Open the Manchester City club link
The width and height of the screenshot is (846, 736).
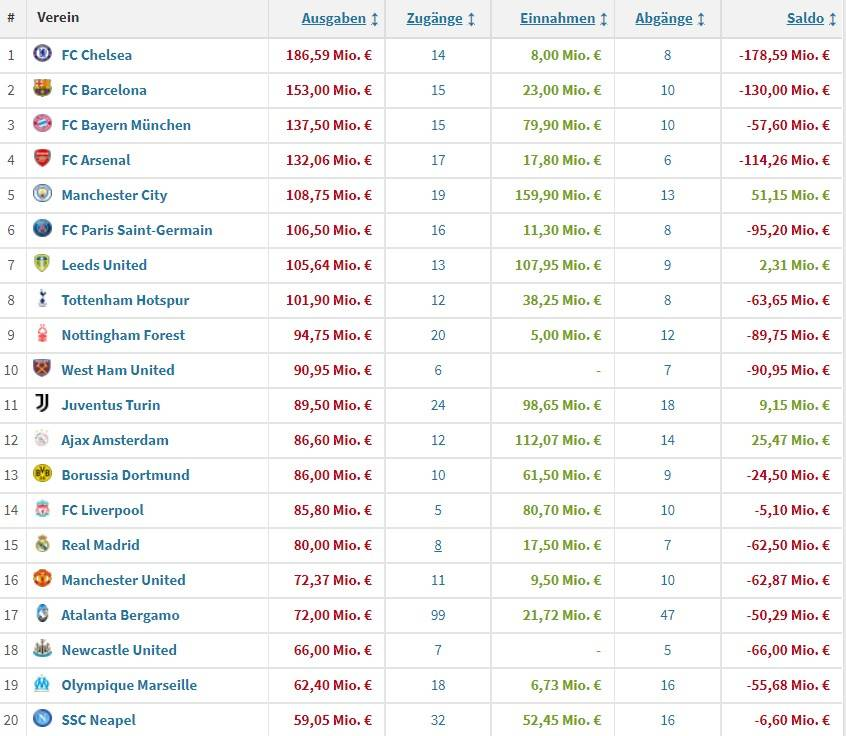[x=114, y=195]
